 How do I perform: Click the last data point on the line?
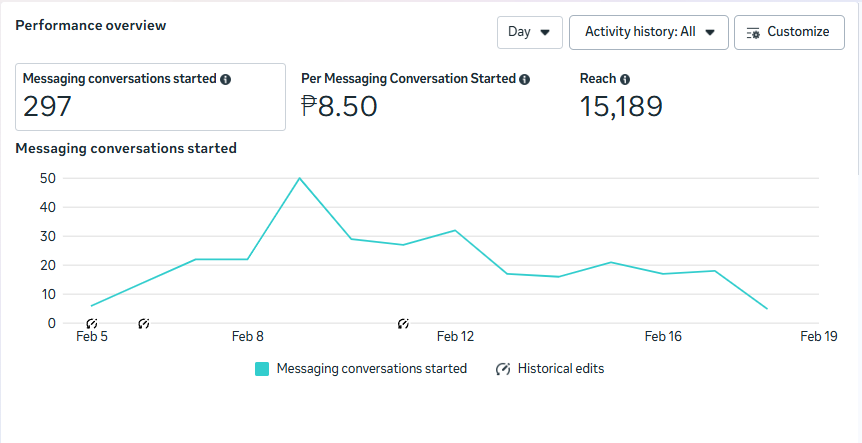pos(767,309)
